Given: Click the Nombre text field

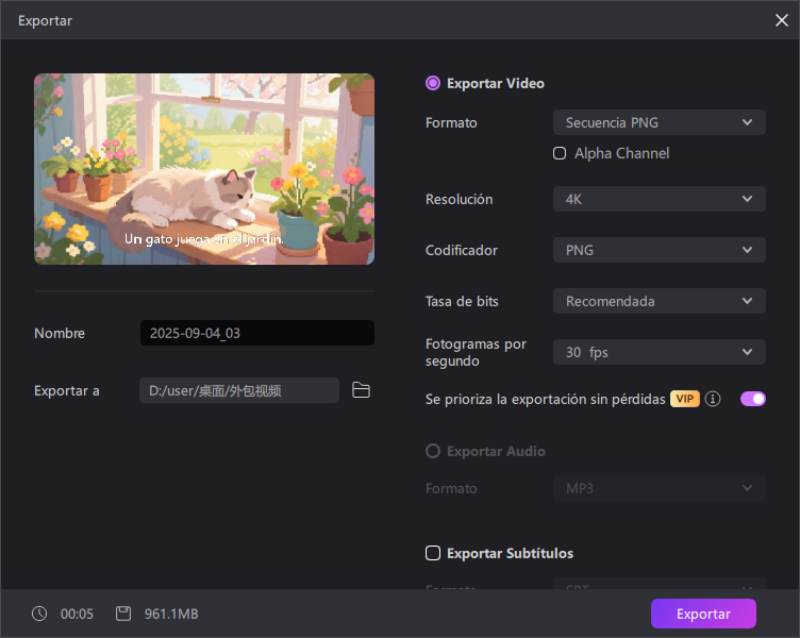Looking at the screenshot, I should click(257, 333).
